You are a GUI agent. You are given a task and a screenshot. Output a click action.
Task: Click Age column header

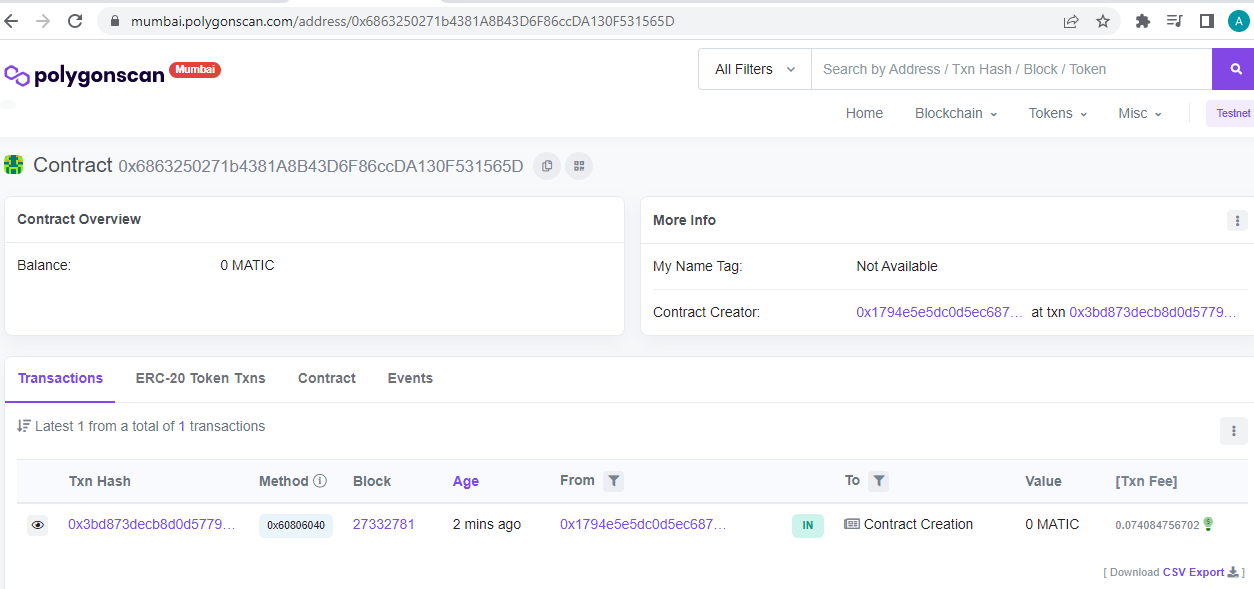(x=466, y=481)
